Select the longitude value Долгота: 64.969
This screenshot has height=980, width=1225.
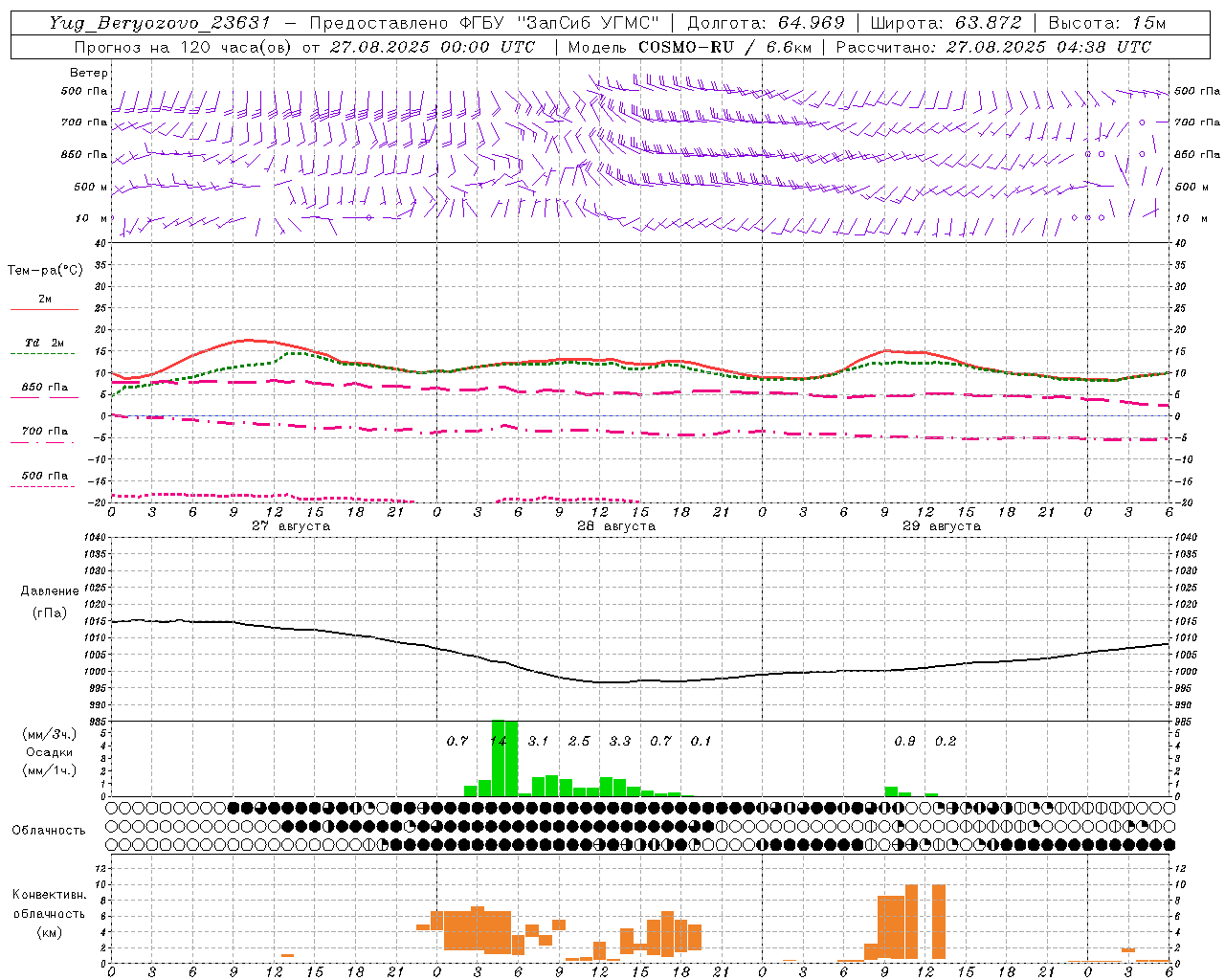(766, 23)
